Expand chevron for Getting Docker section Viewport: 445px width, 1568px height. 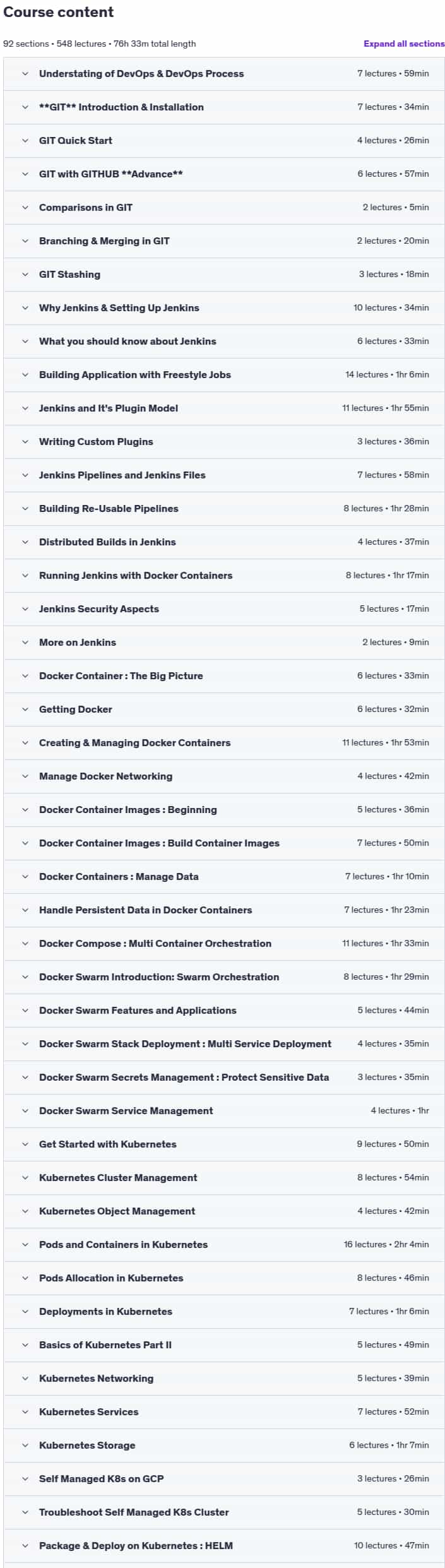point(25,710)
